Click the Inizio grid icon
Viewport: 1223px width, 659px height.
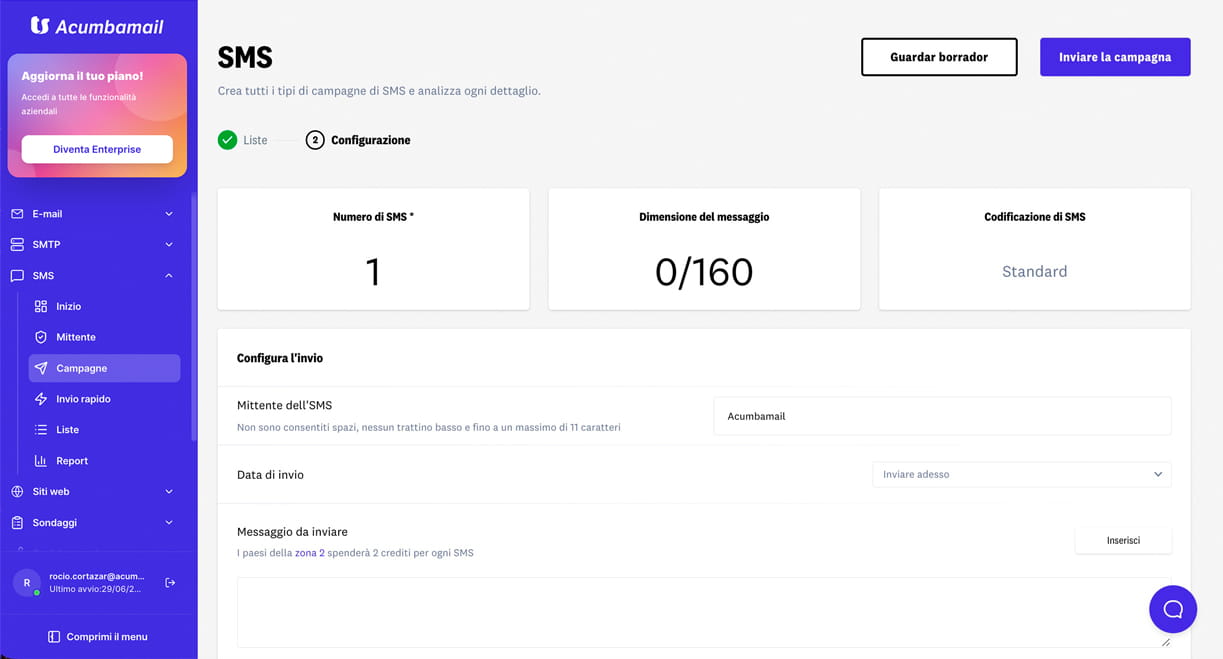coord(41,306)
